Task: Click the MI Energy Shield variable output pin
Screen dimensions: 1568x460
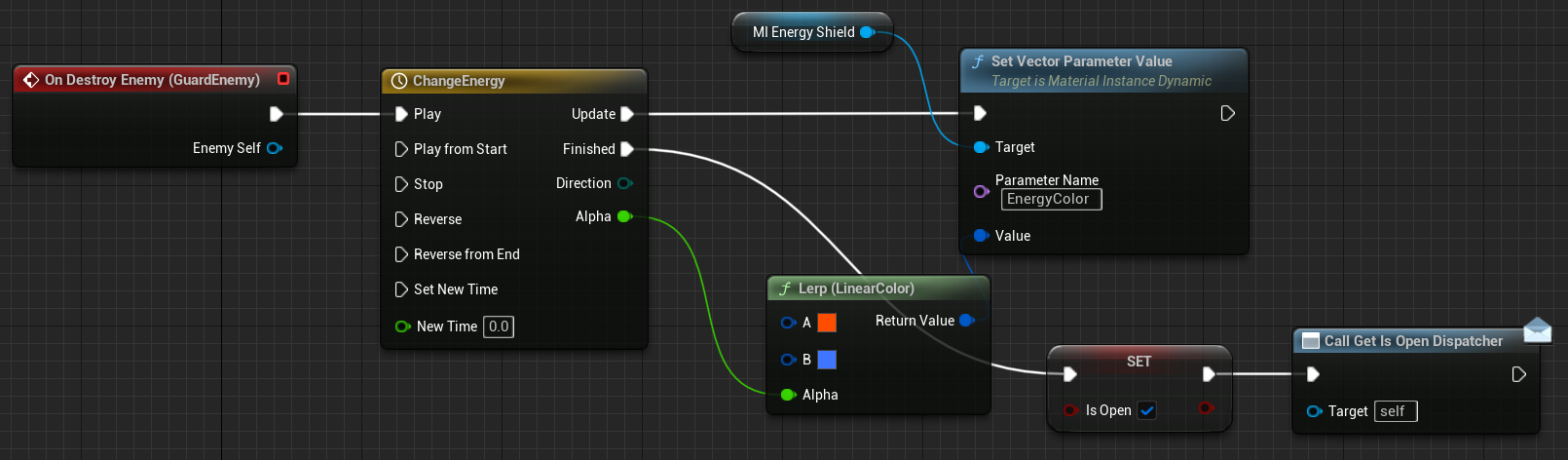Action: [x=867, y=32]
